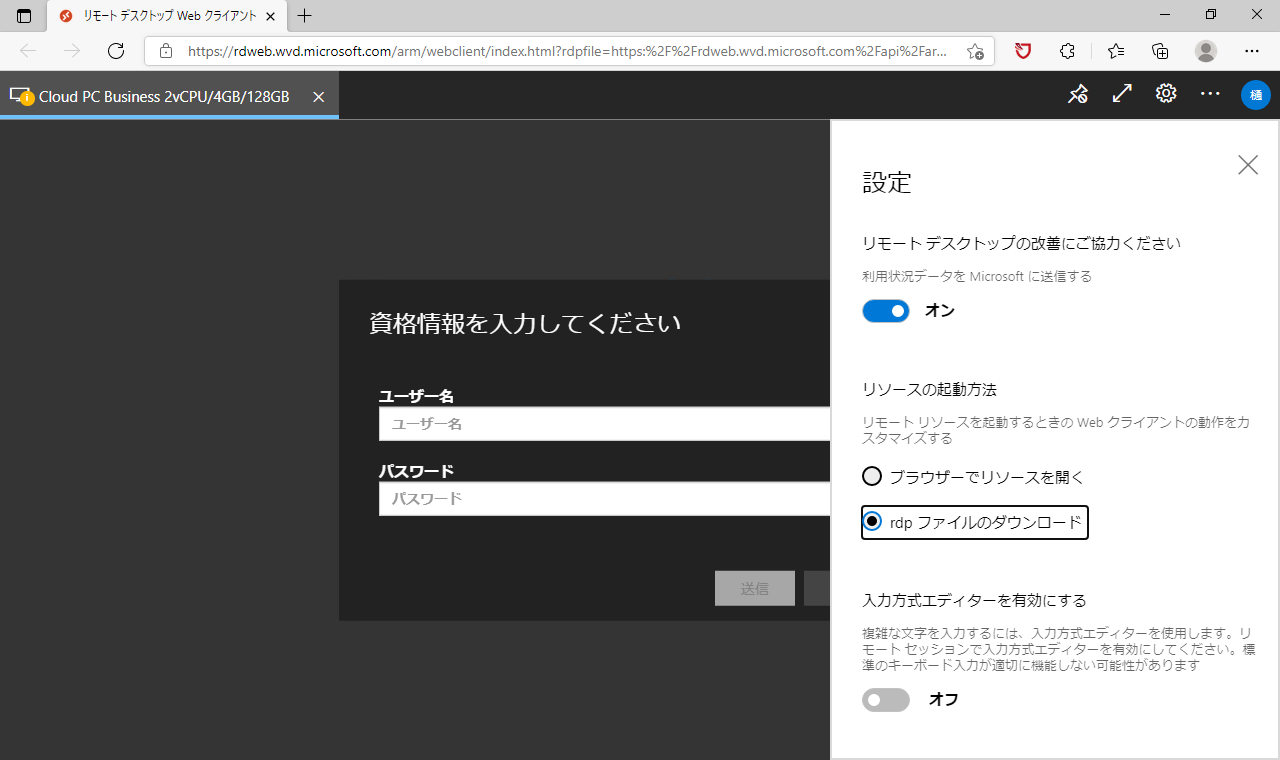Viewport: 1280px width, 760px height.
Task: Close the settings panel with the X
Action: [x=1248, y=165]
